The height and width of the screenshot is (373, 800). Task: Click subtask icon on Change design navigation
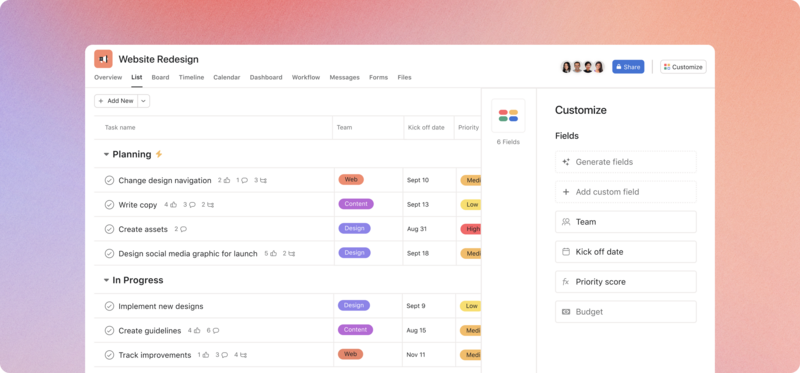coord(263,180)
